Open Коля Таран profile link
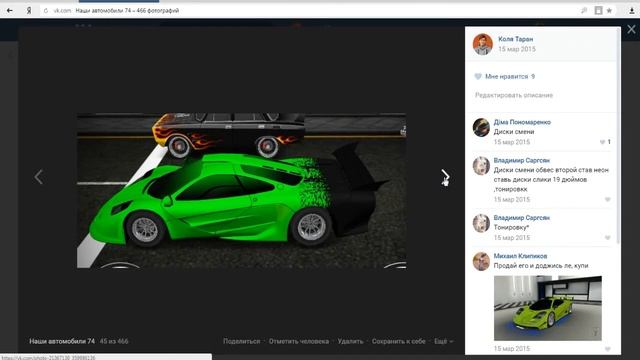640x360 pixels. [516, 39]
